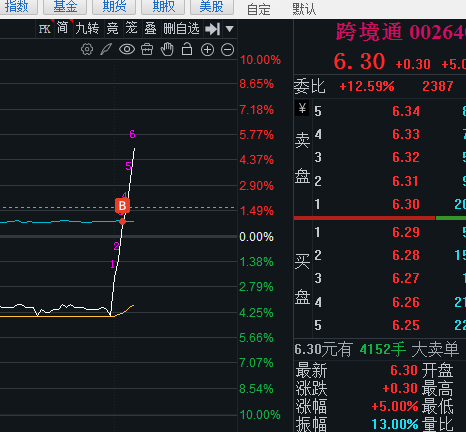This screenshot has width=466, height=432.
Task: Click the arrow-to-bar jump icon
Action: click(x=213, y=29)
